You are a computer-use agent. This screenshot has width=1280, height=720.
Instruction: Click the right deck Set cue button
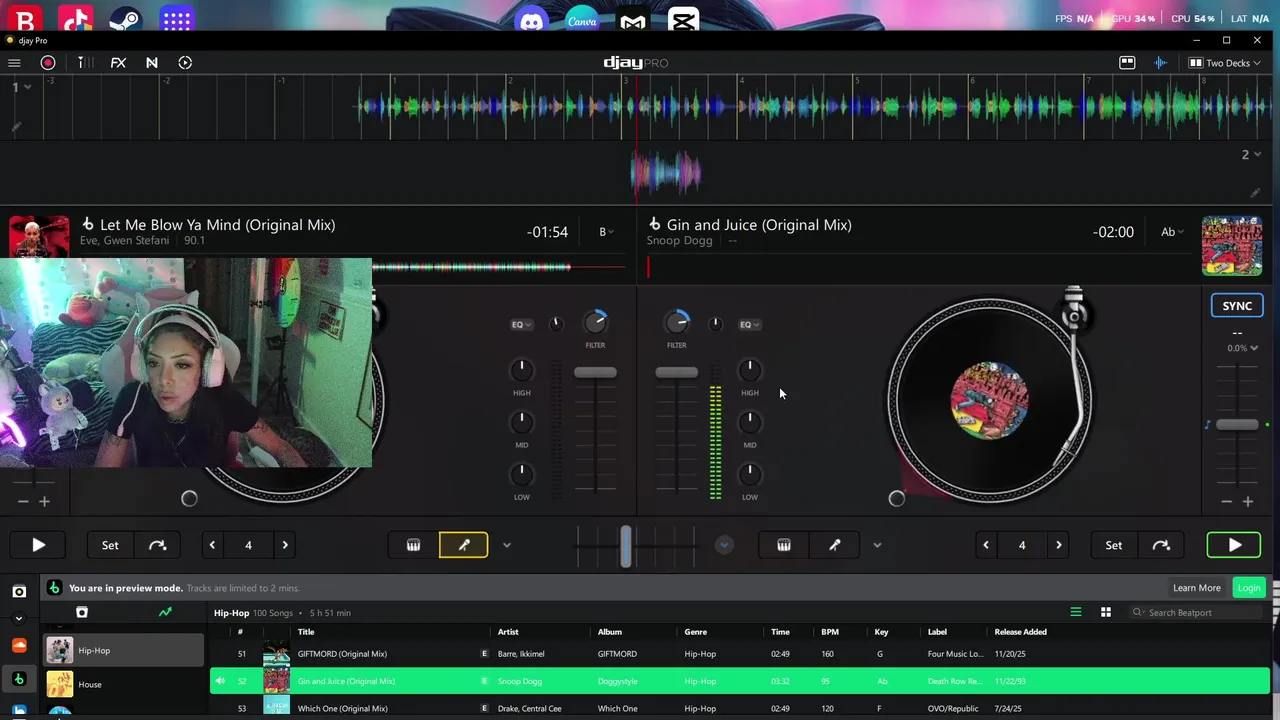[x=1113, y=545]
